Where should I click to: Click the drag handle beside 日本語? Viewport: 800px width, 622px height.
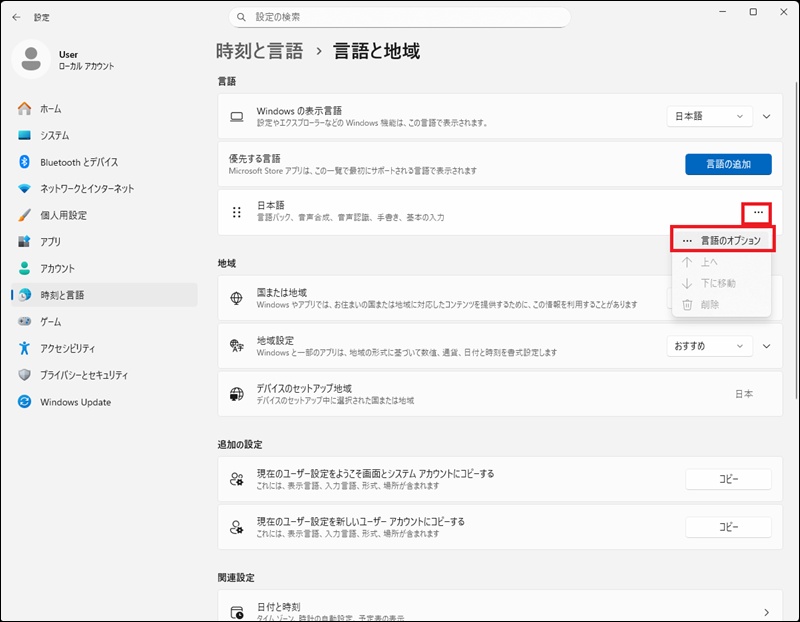tap(237, 212)
